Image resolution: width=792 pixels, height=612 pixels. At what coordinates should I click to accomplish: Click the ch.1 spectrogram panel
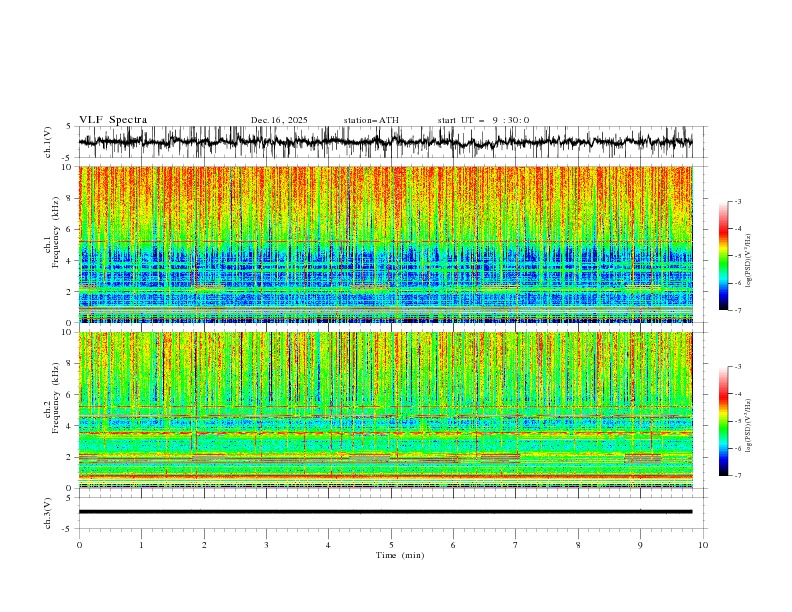click(385, 244)
